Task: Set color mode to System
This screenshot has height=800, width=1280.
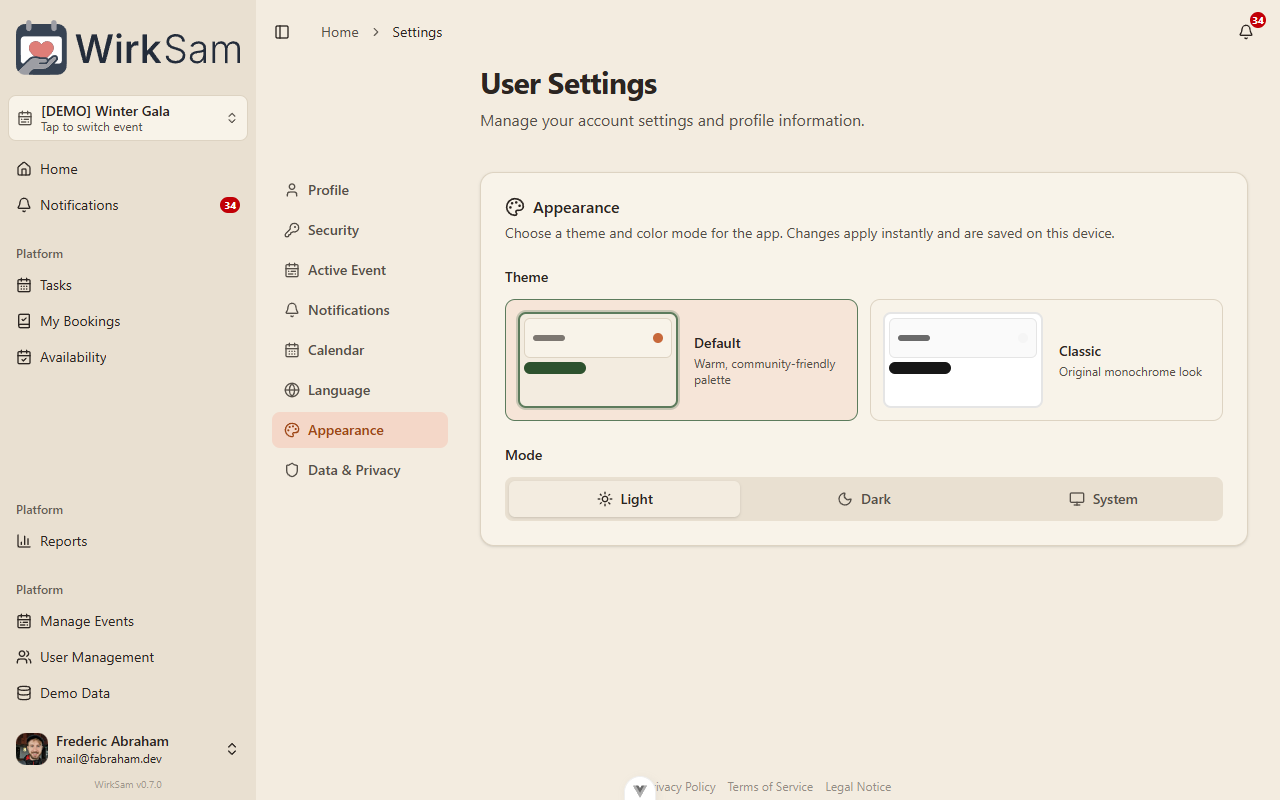Action: tap(1103, 499)
